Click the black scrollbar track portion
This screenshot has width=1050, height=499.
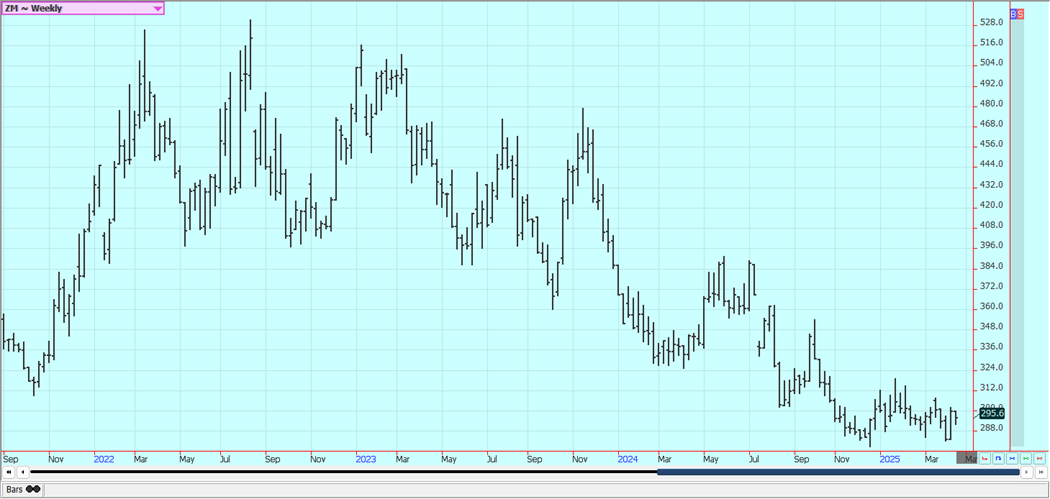tap(344, 472)
